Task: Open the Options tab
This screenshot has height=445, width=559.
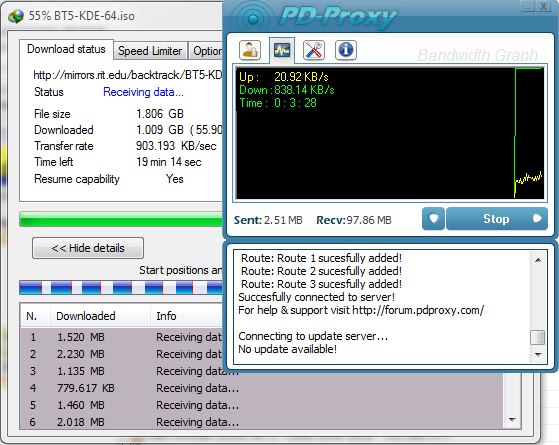Action: (206, 51)
